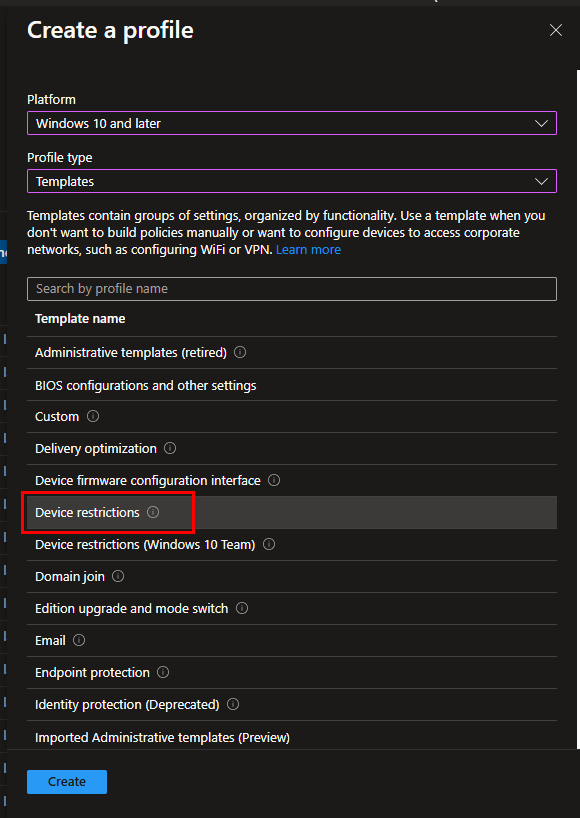This screenshot has width=580, height=818.
Task: Click info icon beside Domain join
Action: [118, 576]
